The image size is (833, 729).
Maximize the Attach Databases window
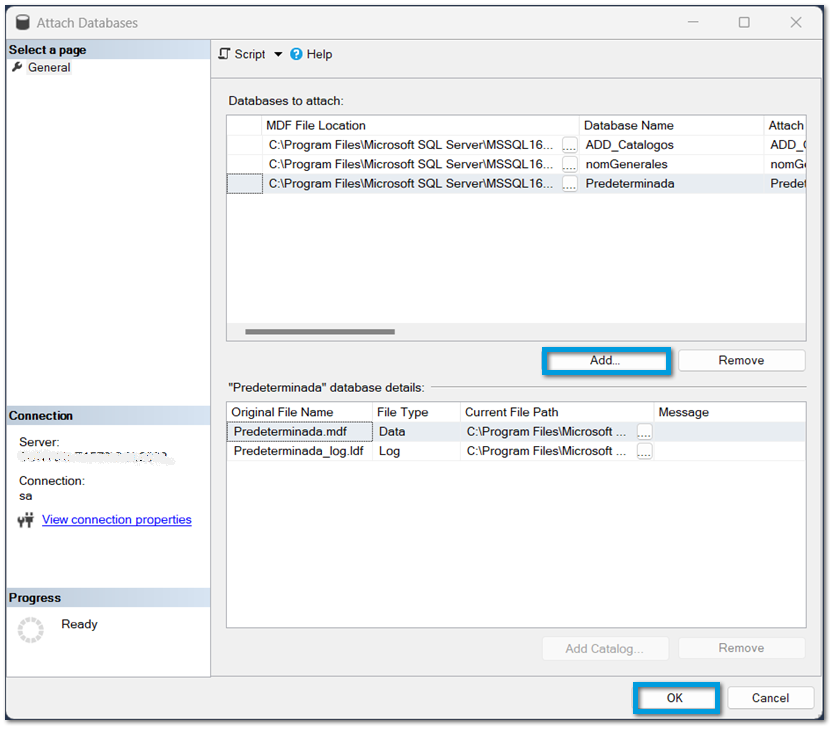coord(744,22)
